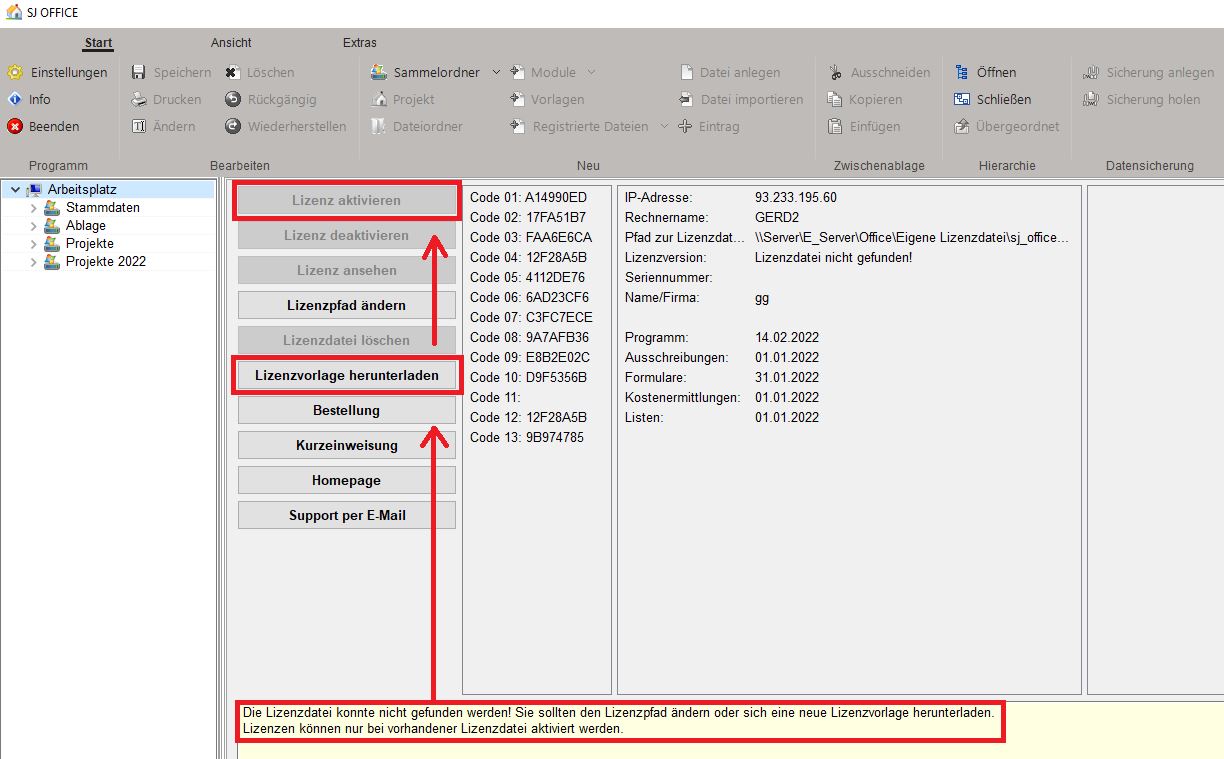Click the Projekte 2022 folder icon
Screen dimensions: 1224x759
coord(52,262)
